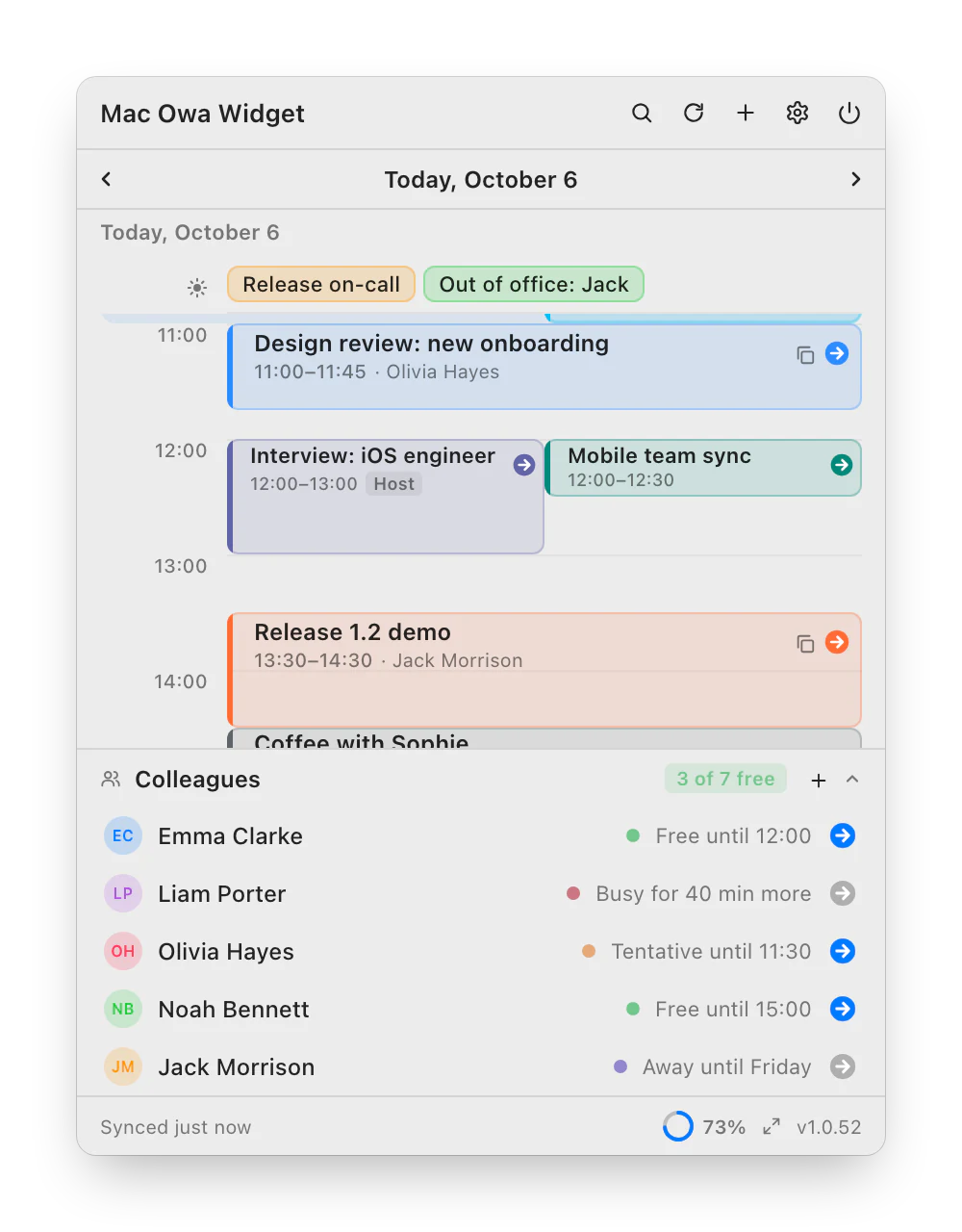Go to the previous day
Image resolution: width=962 pixels, height=1232 pixels.
[107, 179]
